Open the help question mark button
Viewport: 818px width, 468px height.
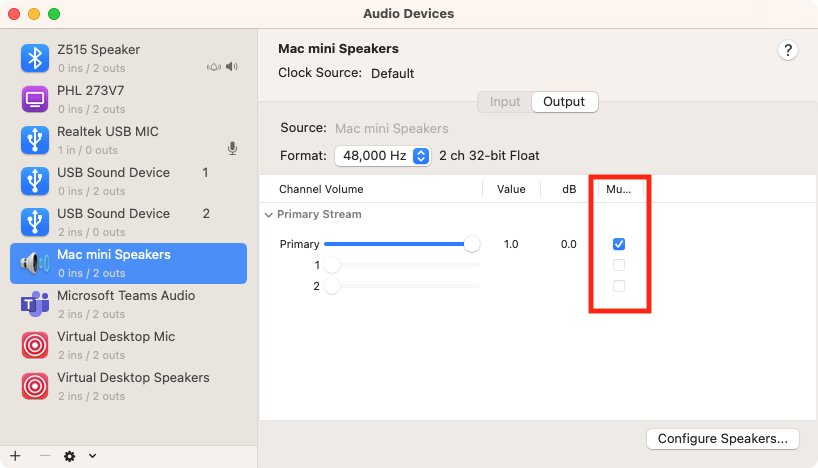(x=788, y=51)
